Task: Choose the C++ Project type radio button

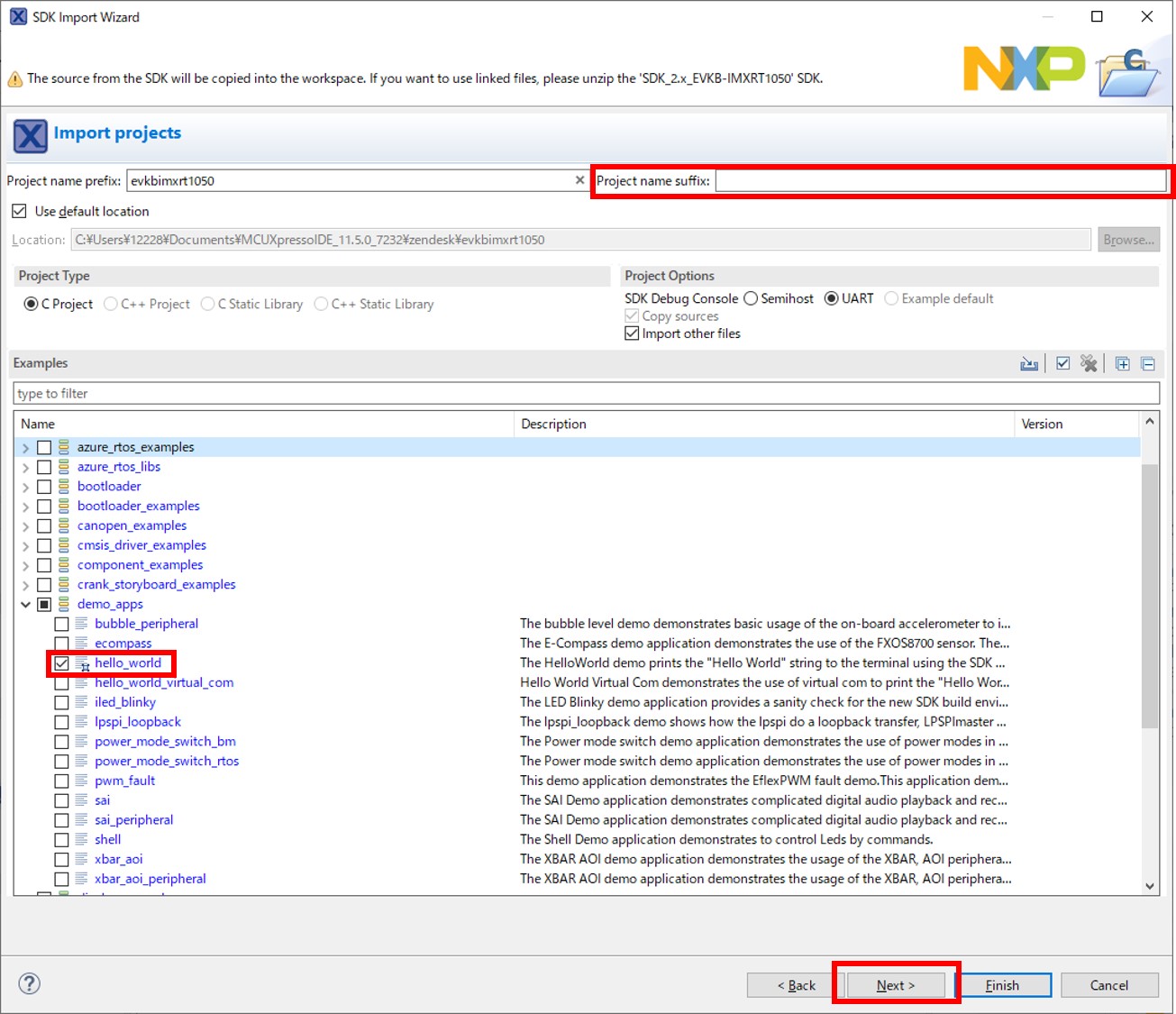Action: click(x=111, y=305)
